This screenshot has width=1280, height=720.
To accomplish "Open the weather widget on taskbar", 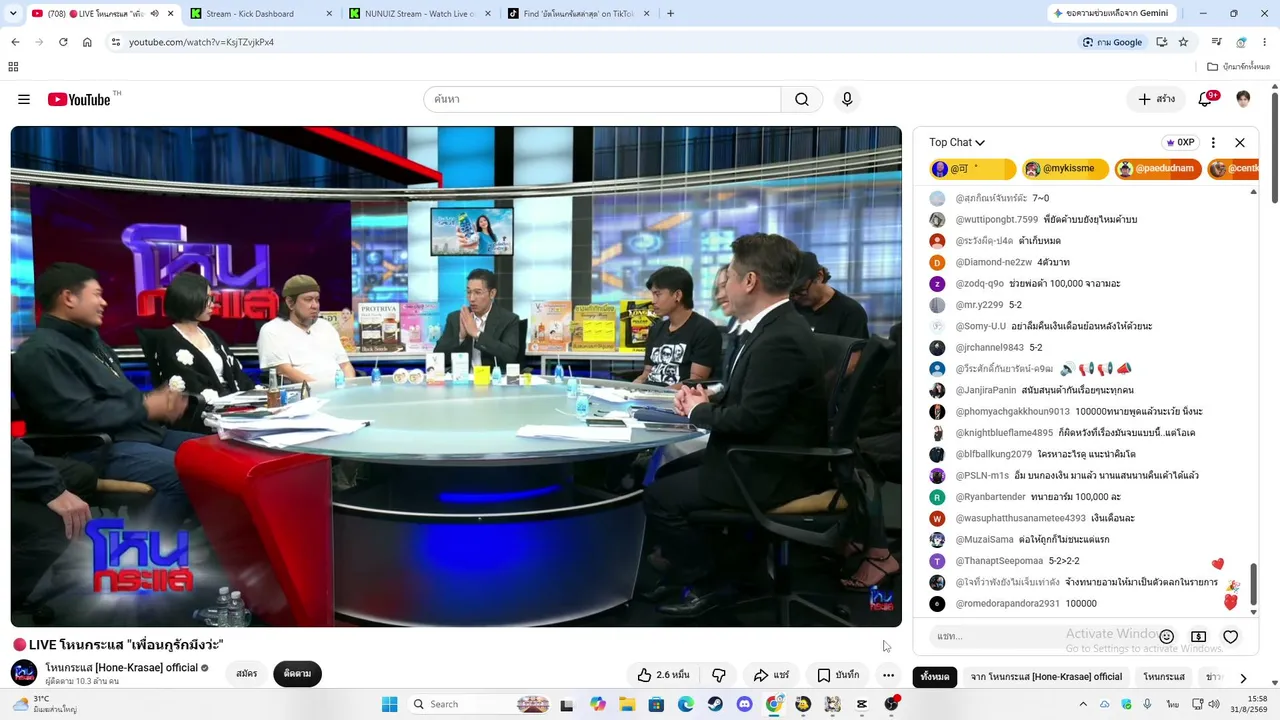I will pyautogui.click(x=47, y=704).
